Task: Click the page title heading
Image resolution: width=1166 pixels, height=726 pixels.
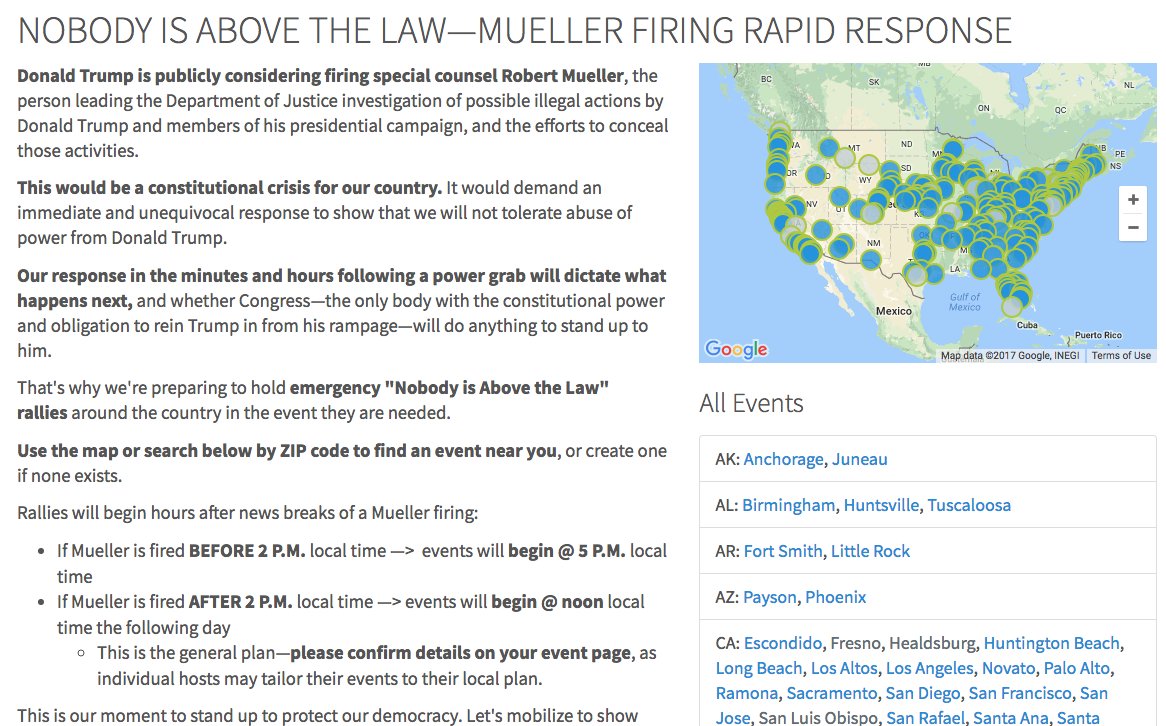Action: click(515, 30)
